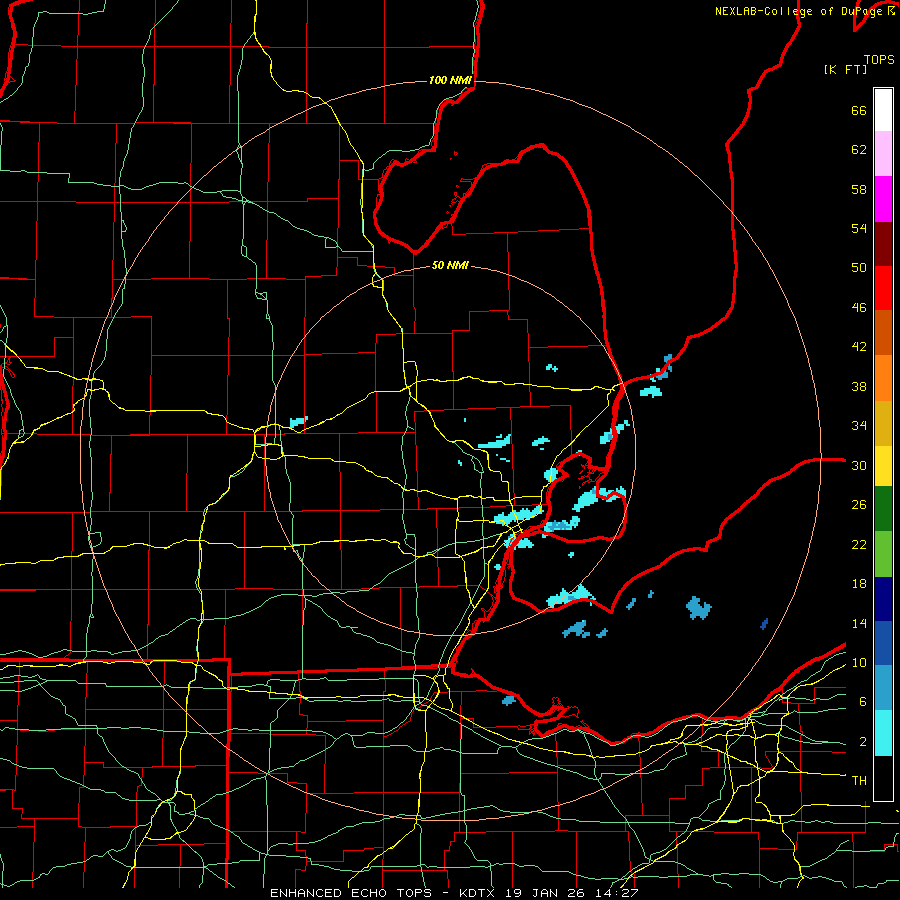Screen dimensions: 900x900
Task: Click the legend value '30'
Action: [859, 465]
